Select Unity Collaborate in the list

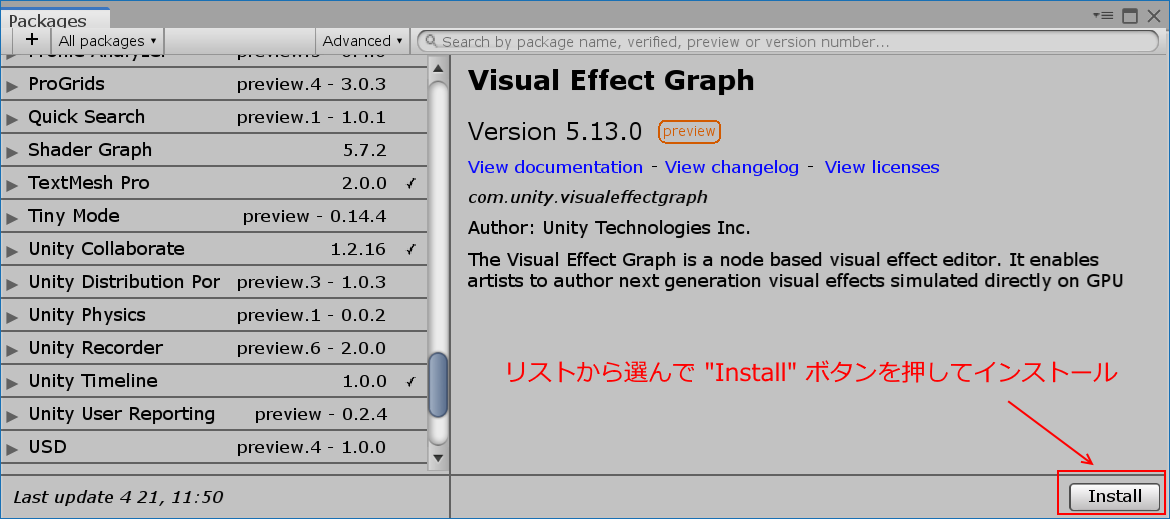[214, 249]
